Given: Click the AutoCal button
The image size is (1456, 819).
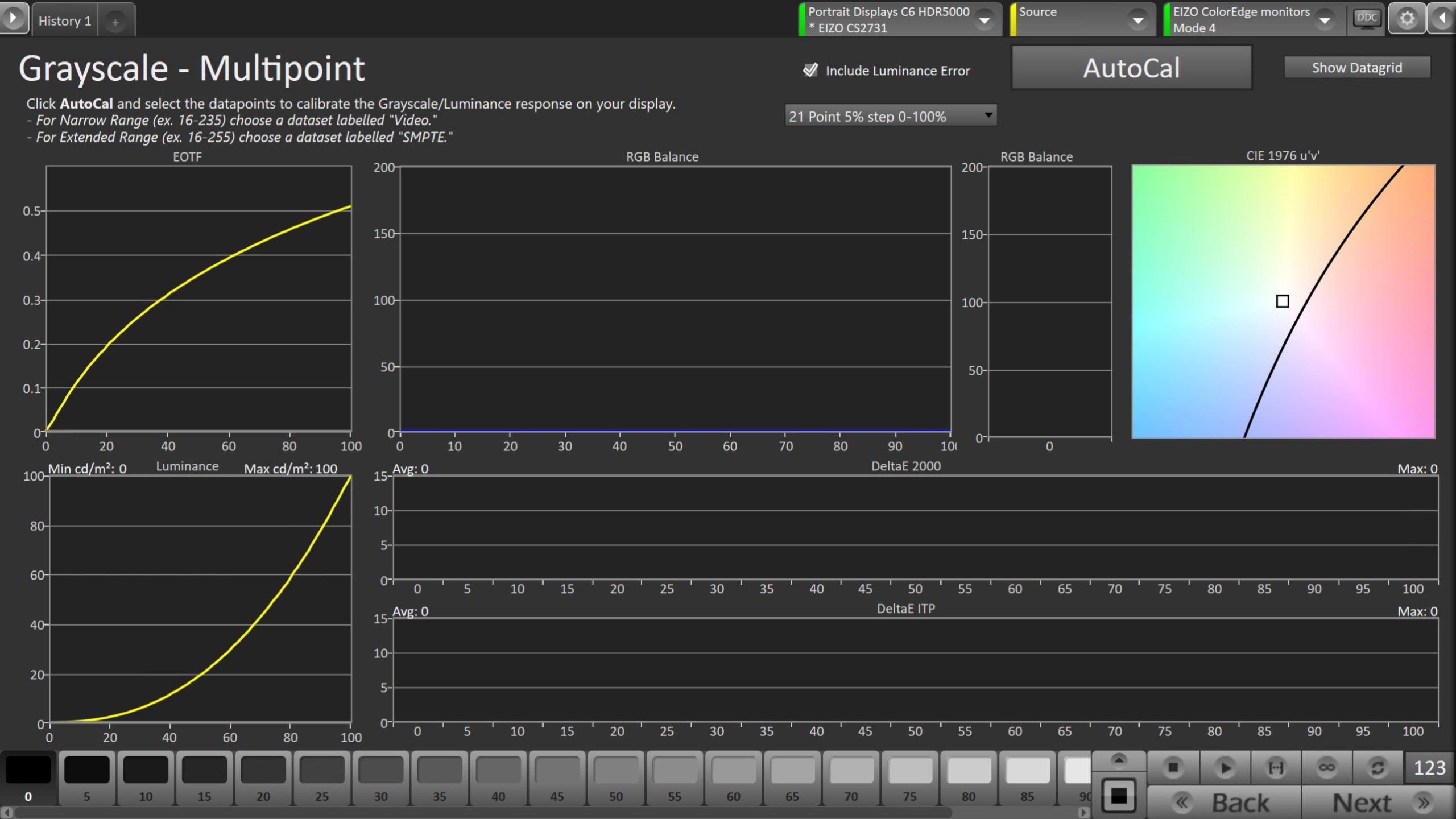Looking at the screenshot, I should click(1131, 68).
